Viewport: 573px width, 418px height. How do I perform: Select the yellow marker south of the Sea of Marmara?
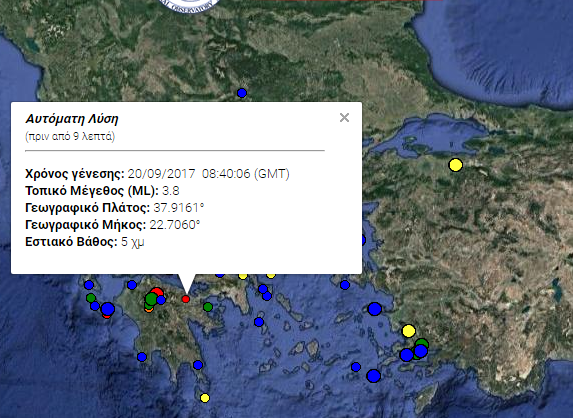455,165
